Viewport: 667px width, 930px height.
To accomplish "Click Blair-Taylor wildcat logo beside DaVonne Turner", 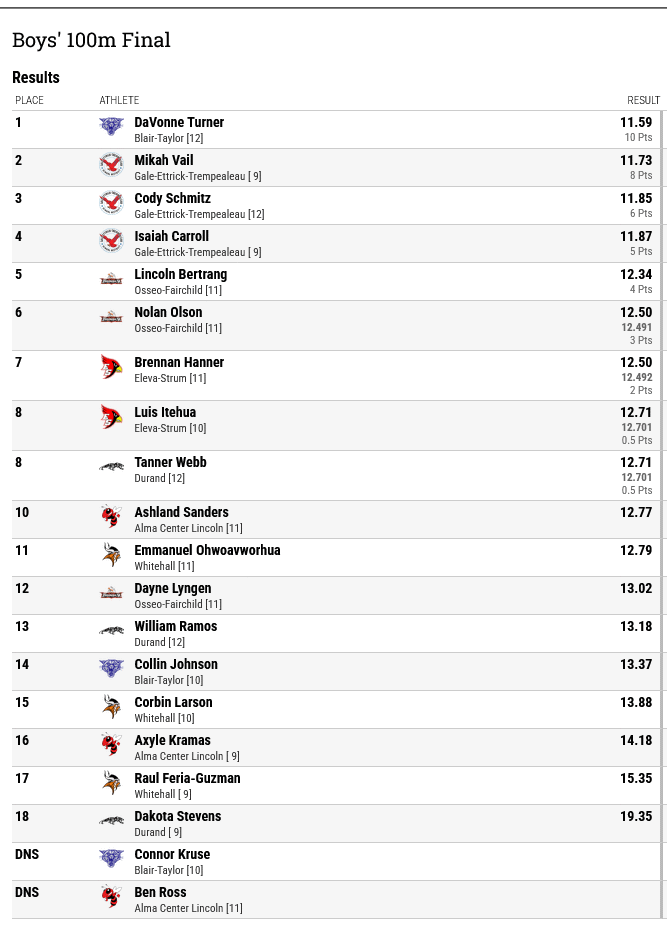I will 111,126.
